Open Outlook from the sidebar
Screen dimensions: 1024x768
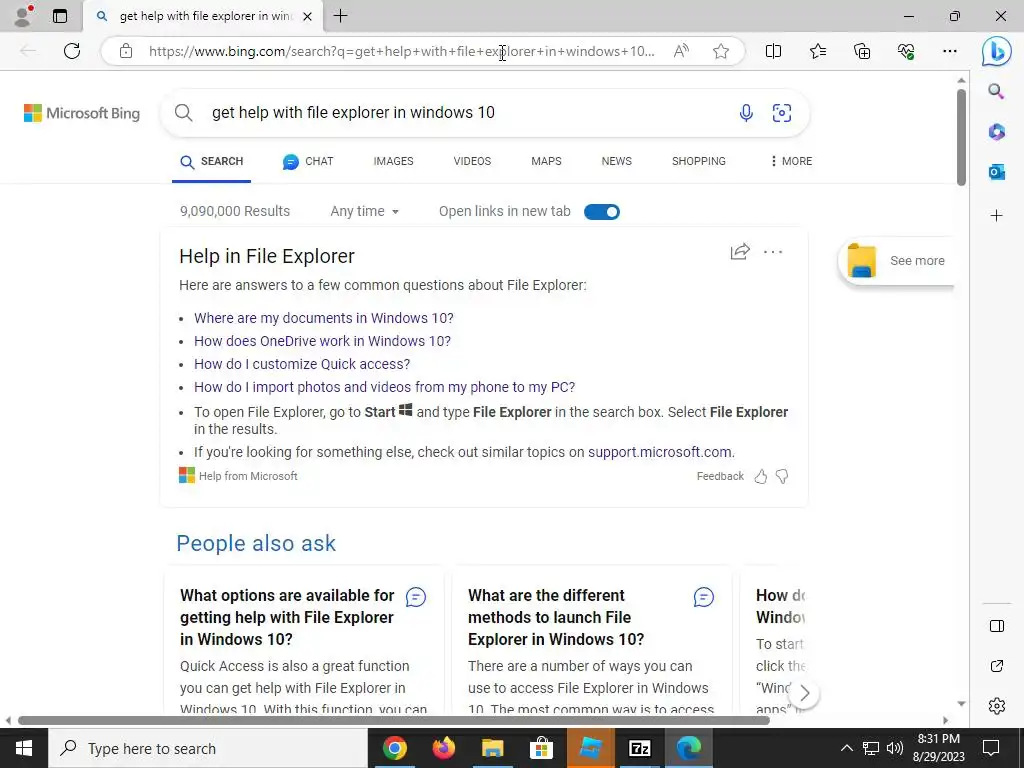[997, 172]
